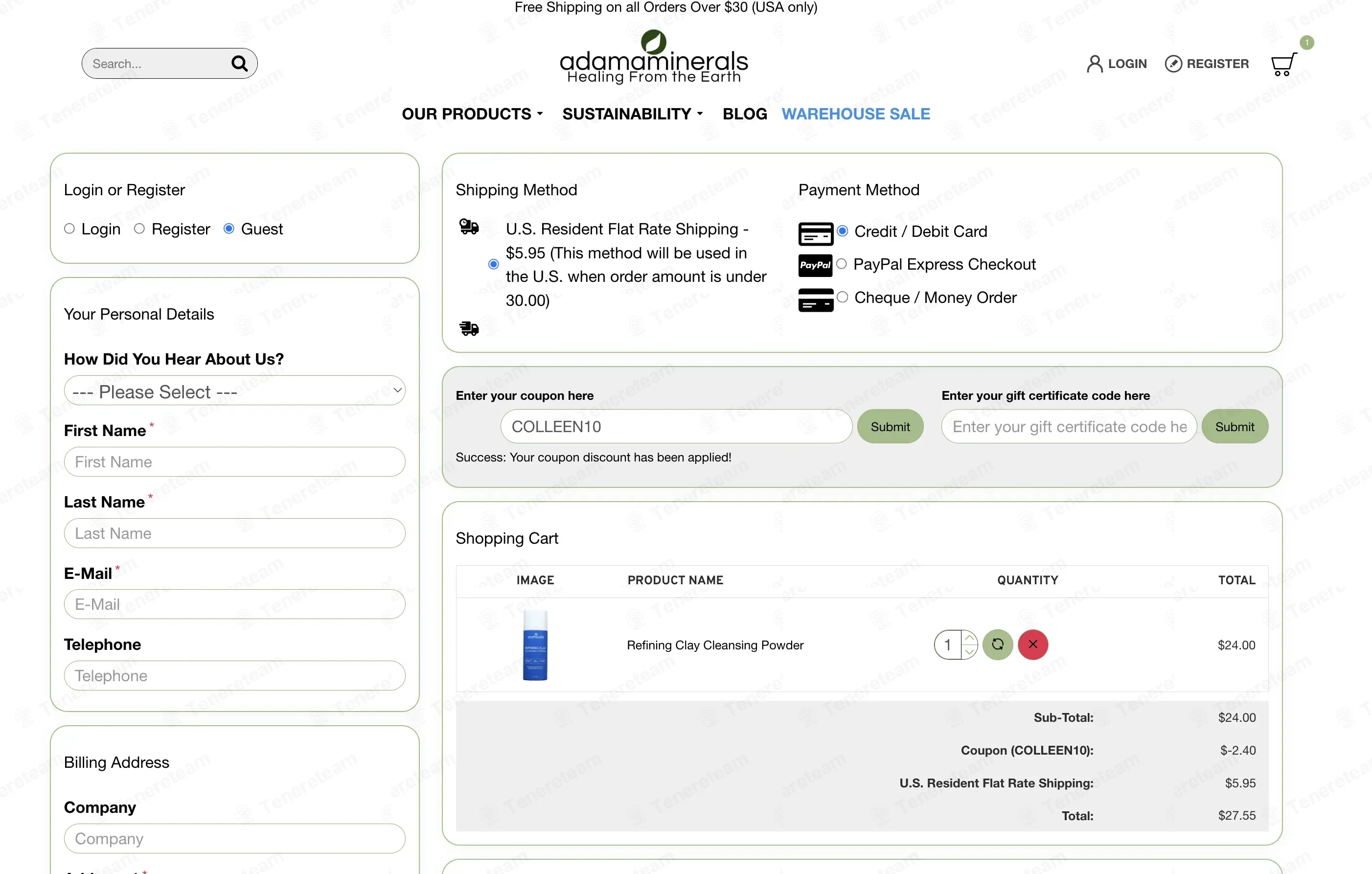The image size is (1372, 874).
Task: Click the REGISTER compass icon
Action: pyautogui.click(x=1173, y=64)
